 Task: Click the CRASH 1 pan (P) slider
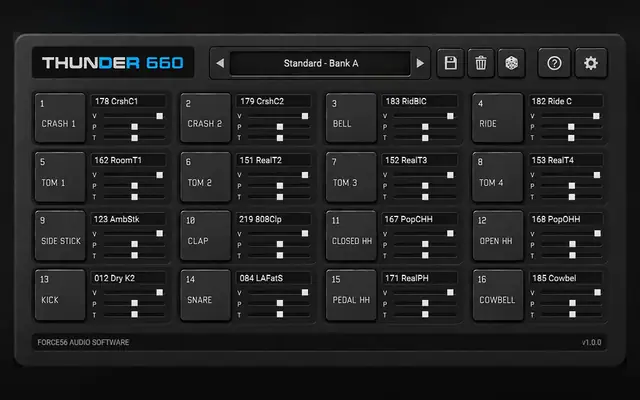[134, 127]
